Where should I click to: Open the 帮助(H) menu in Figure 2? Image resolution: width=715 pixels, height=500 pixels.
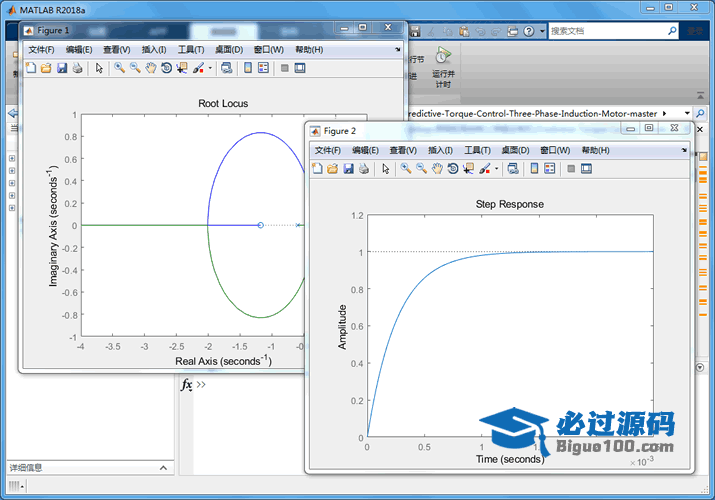tap(596, 150)
